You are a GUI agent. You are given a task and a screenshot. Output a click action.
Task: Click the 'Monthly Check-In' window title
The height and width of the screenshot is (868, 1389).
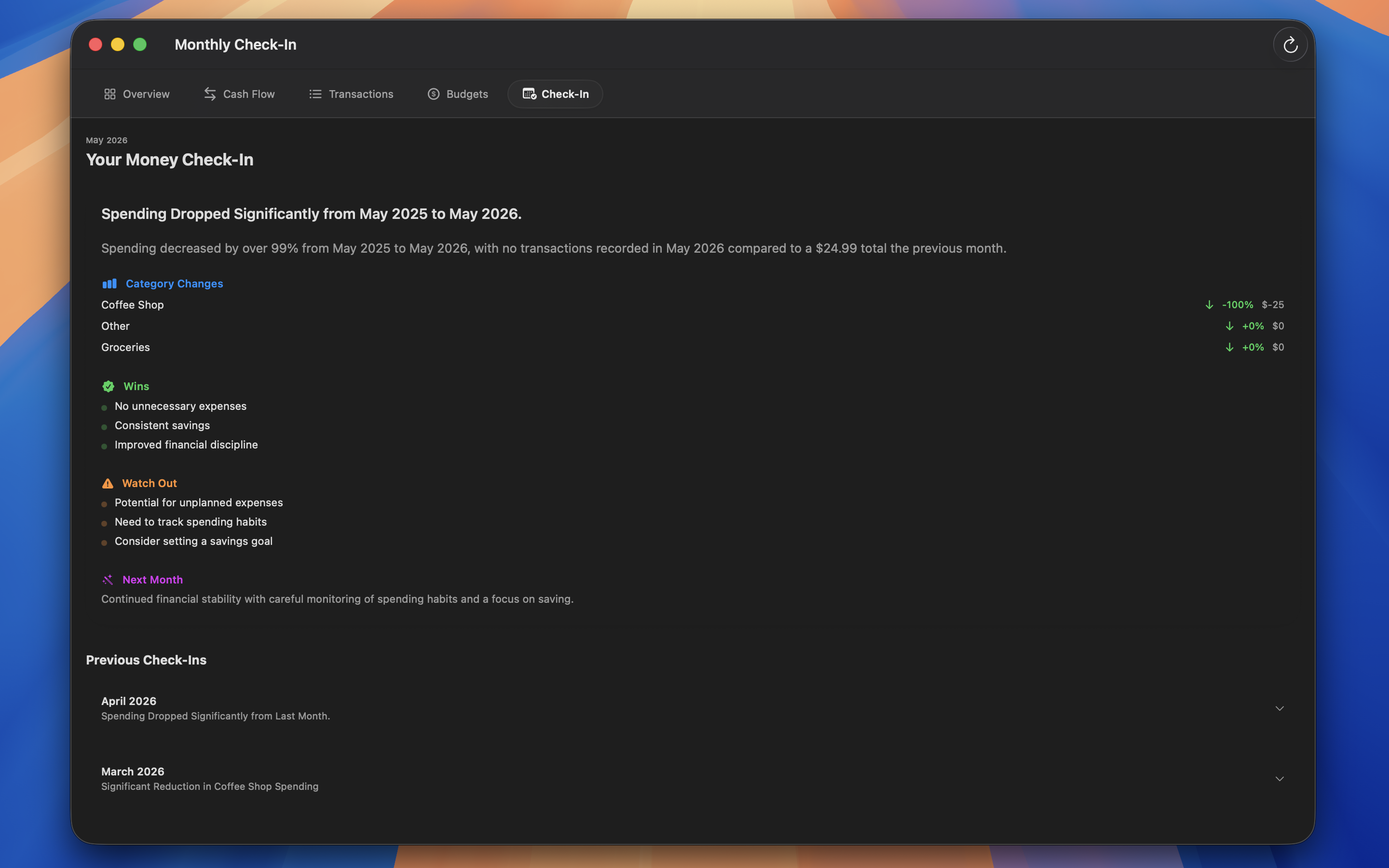click(x=236, y=45)
